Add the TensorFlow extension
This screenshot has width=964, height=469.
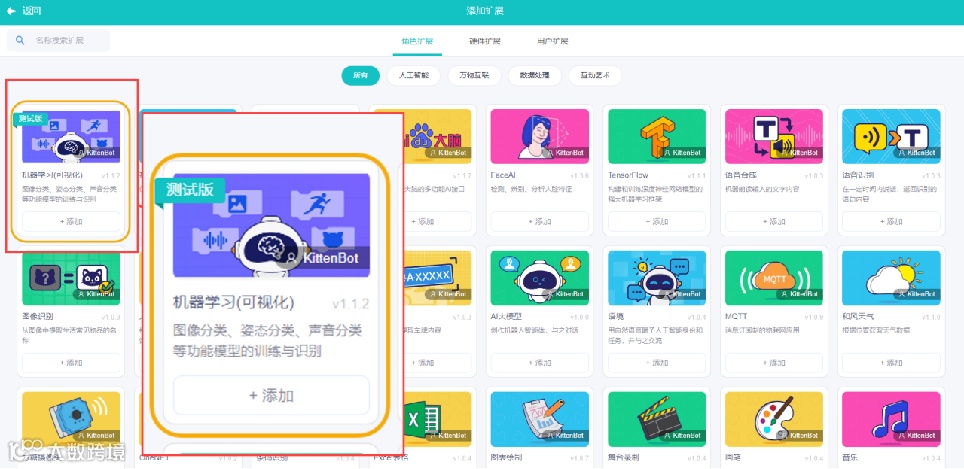coord(657,221)
